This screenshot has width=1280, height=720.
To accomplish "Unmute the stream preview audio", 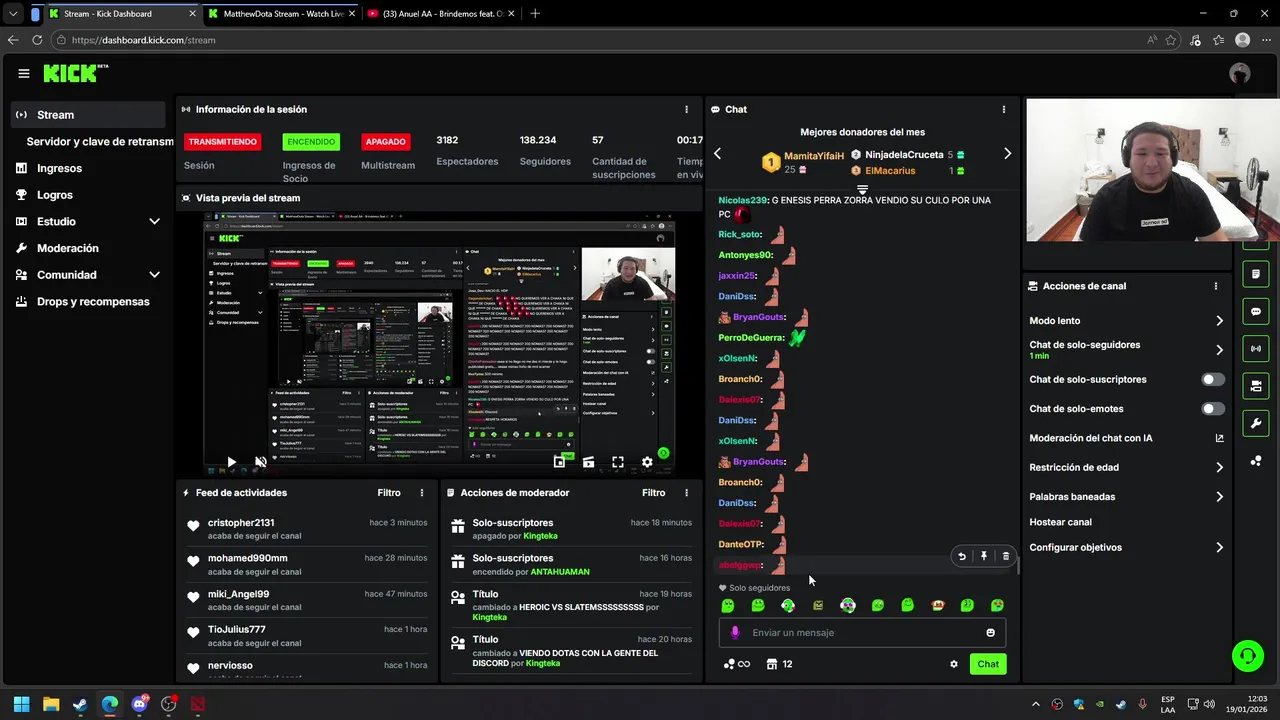I will click(x=260, y=462).
